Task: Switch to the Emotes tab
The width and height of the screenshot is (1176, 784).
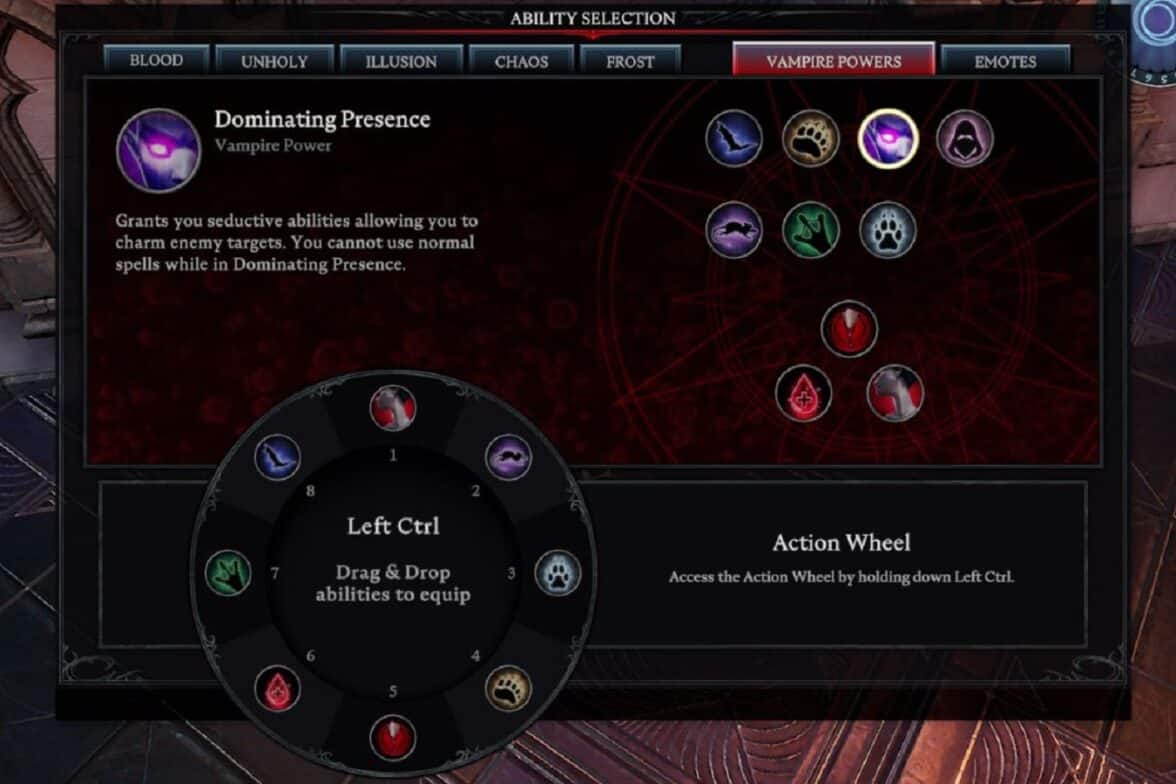Action: (1005, 61)
